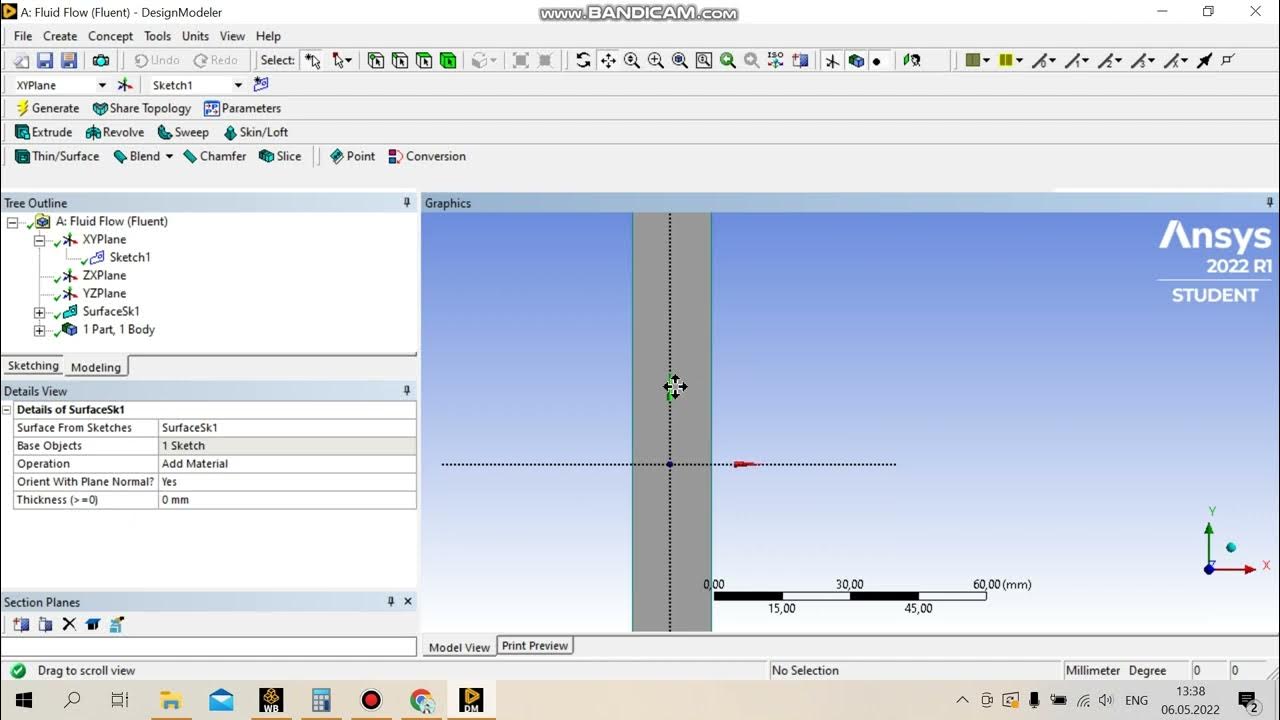Open the File menu
The height and width of the screenshot is (720, 1280).
coord(23,36)
